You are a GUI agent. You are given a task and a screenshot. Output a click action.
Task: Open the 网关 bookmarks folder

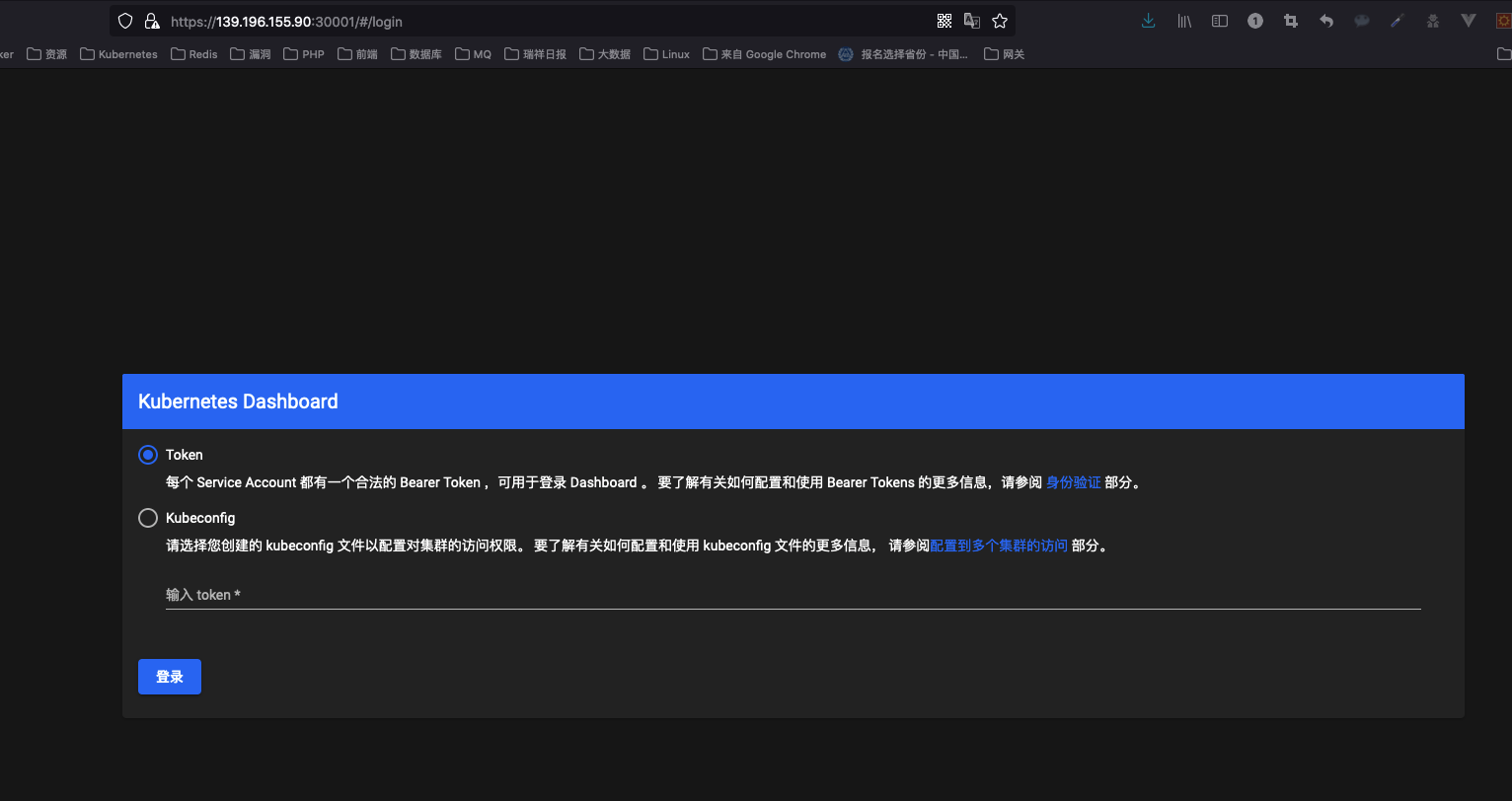click(1005, 54)
